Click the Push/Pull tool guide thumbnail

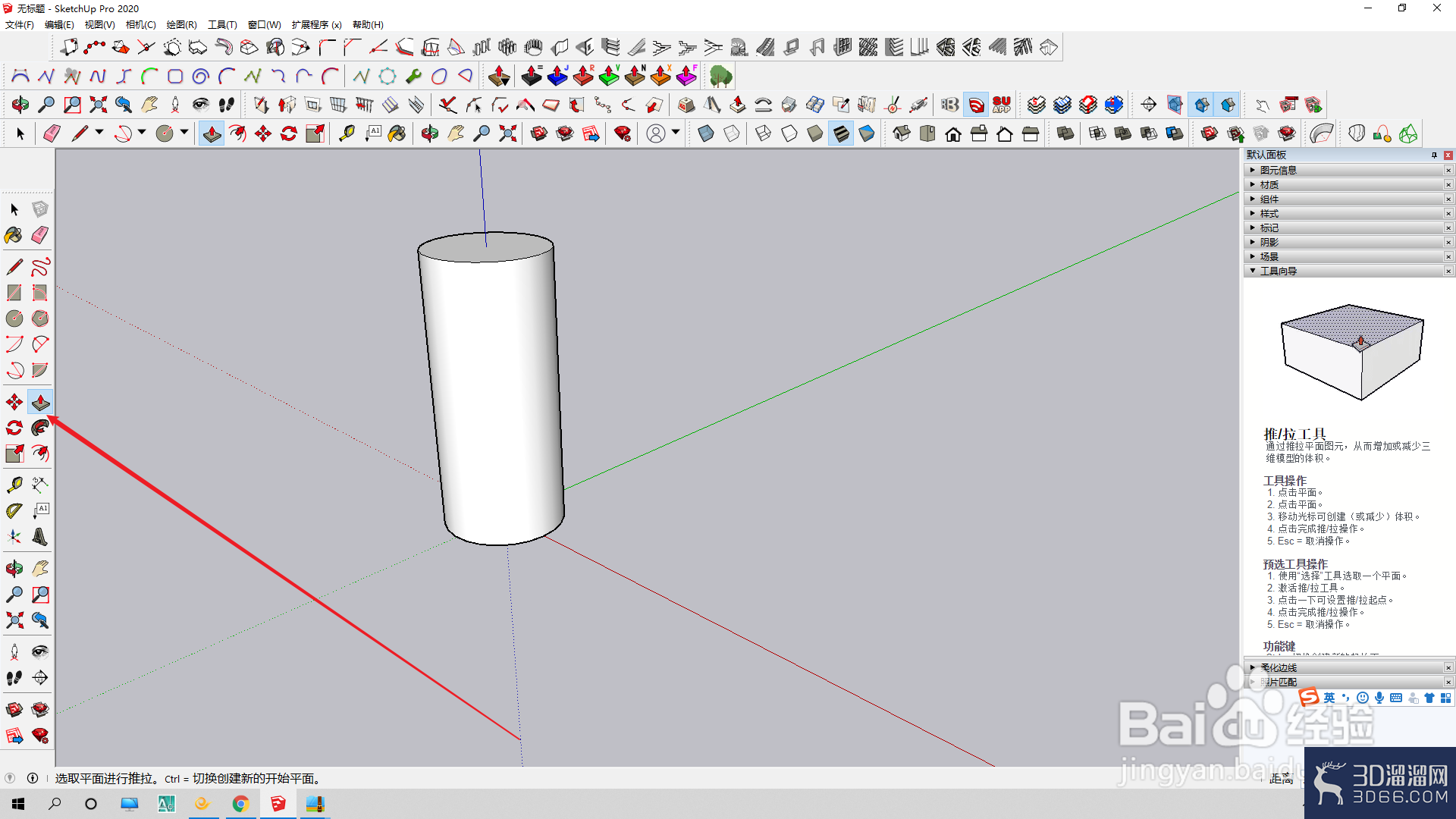click(1352, 352)
